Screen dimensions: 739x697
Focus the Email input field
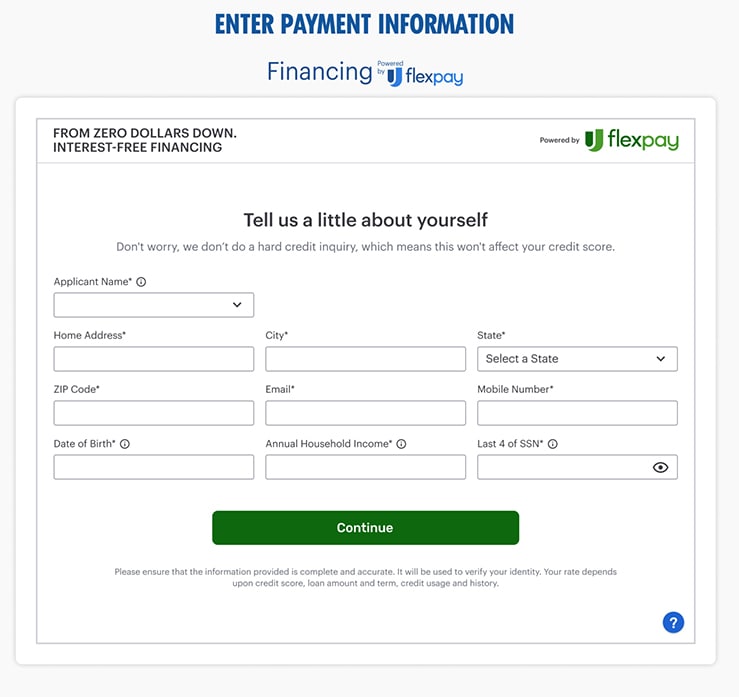(x=365, y=413)
